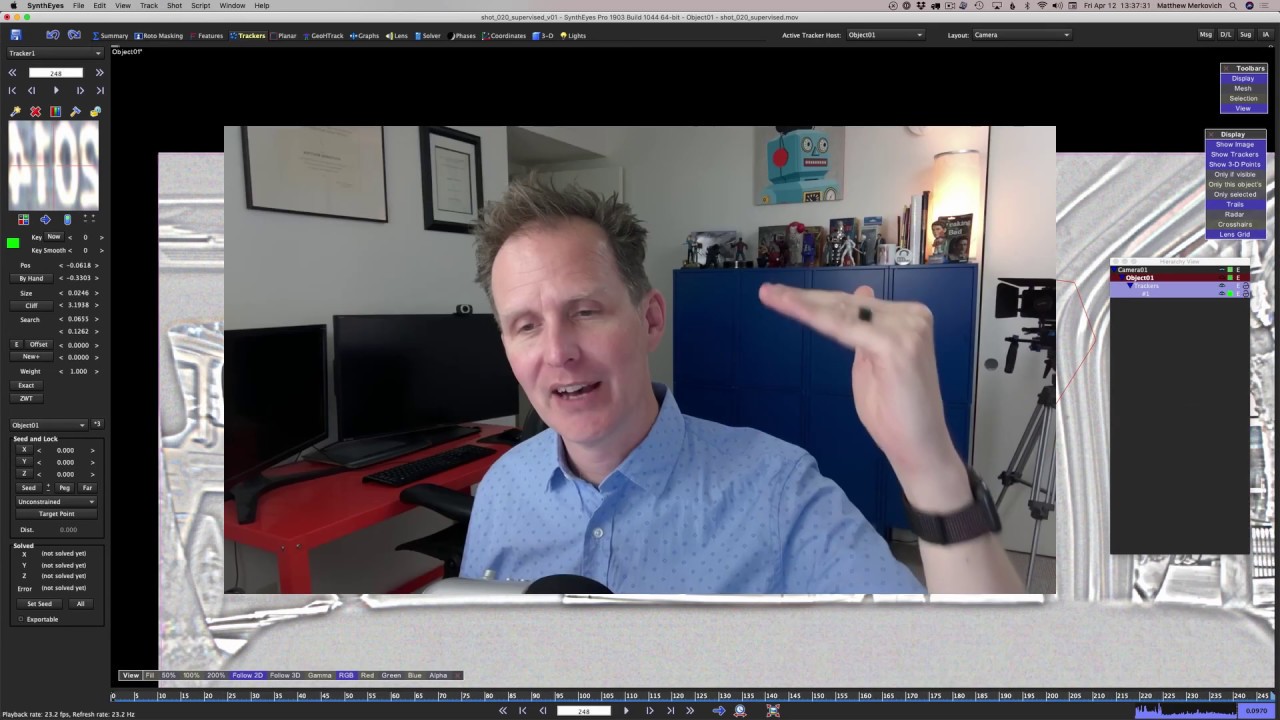The height and width of the screenshot is (720, 1280).
Task: Click the double-right arrow beside frame 248 field
Action: point(99,73)
